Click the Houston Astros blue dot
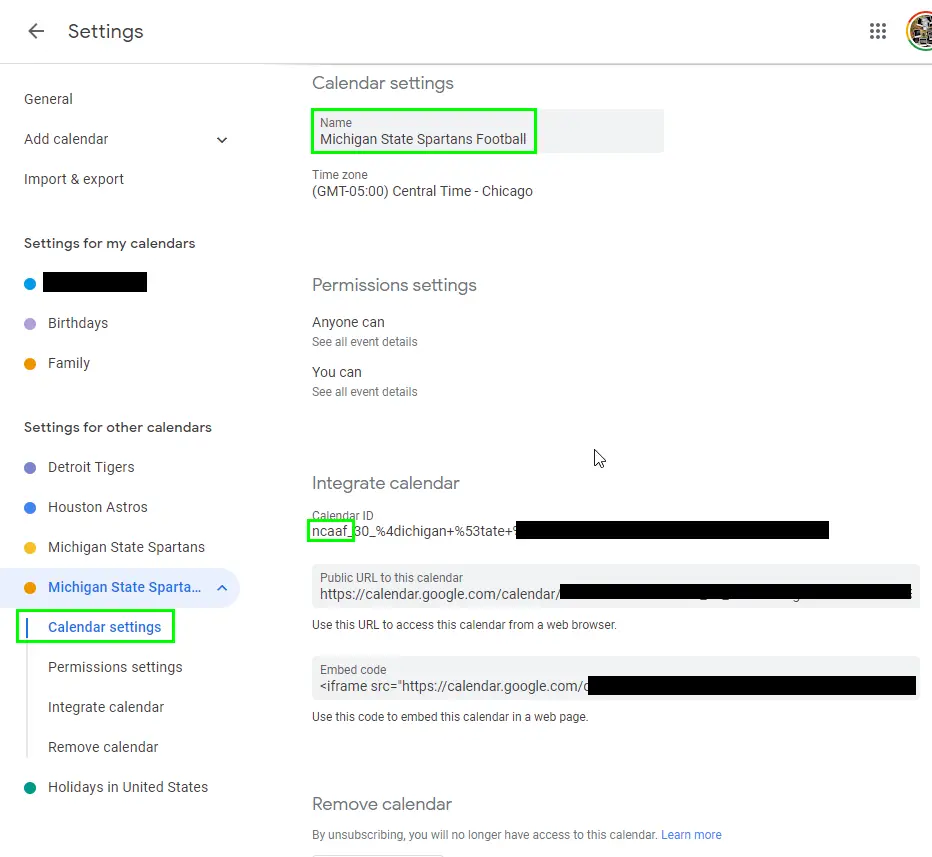The image size is (932, 857). [30, 508]
